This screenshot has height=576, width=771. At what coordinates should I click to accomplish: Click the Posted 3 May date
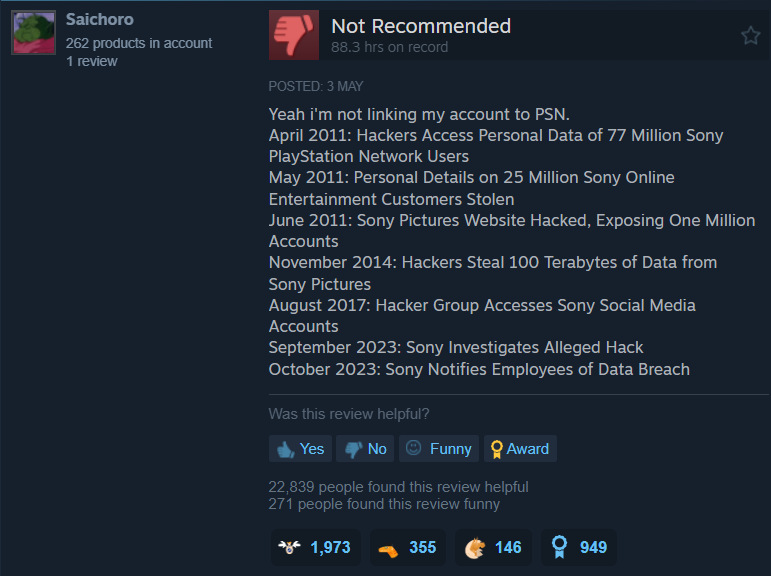(x=316, y=86)
